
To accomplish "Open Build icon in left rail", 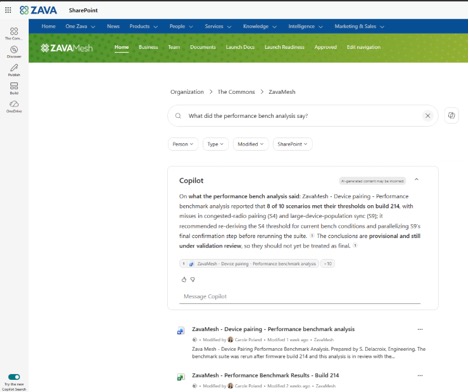I will click(x=14, y=88).
